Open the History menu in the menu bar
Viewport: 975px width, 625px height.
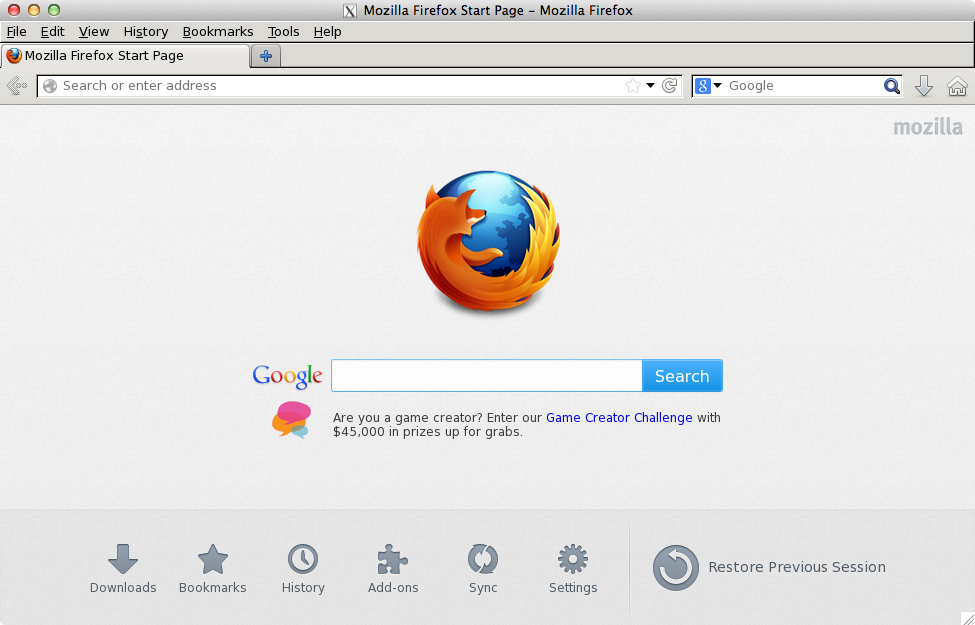point(146,32)
